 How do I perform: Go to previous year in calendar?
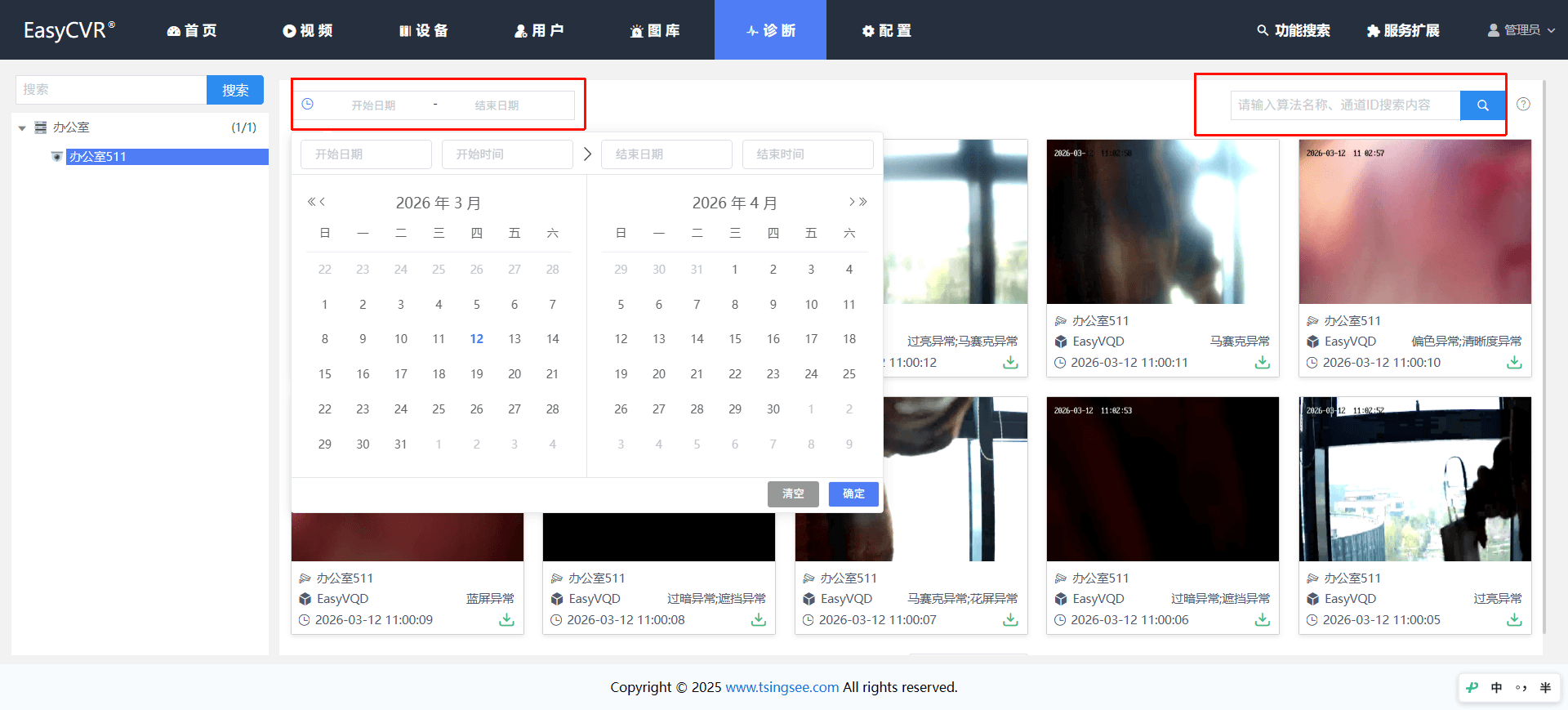311,202
